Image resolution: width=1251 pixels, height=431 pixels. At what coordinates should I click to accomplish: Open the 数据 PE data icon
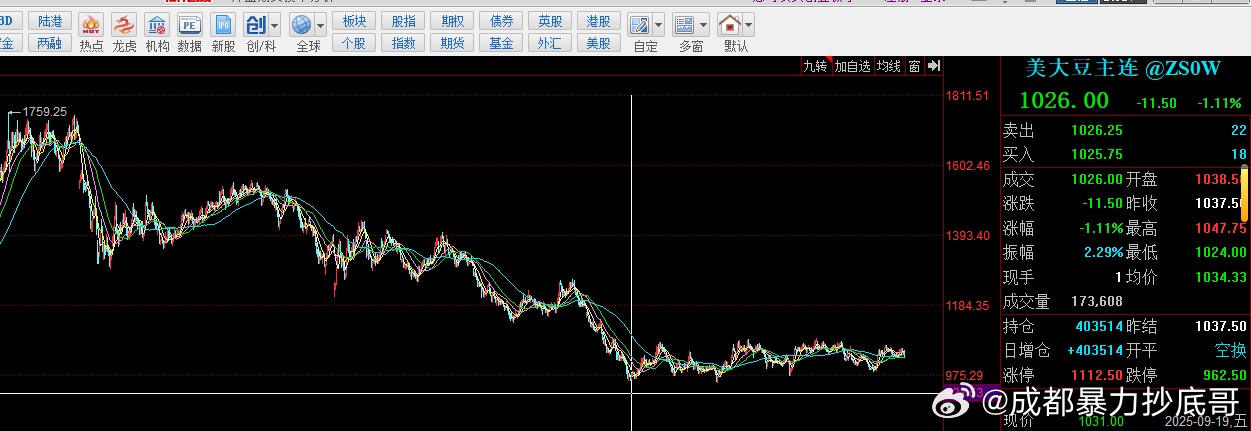(x=189, y=25)
